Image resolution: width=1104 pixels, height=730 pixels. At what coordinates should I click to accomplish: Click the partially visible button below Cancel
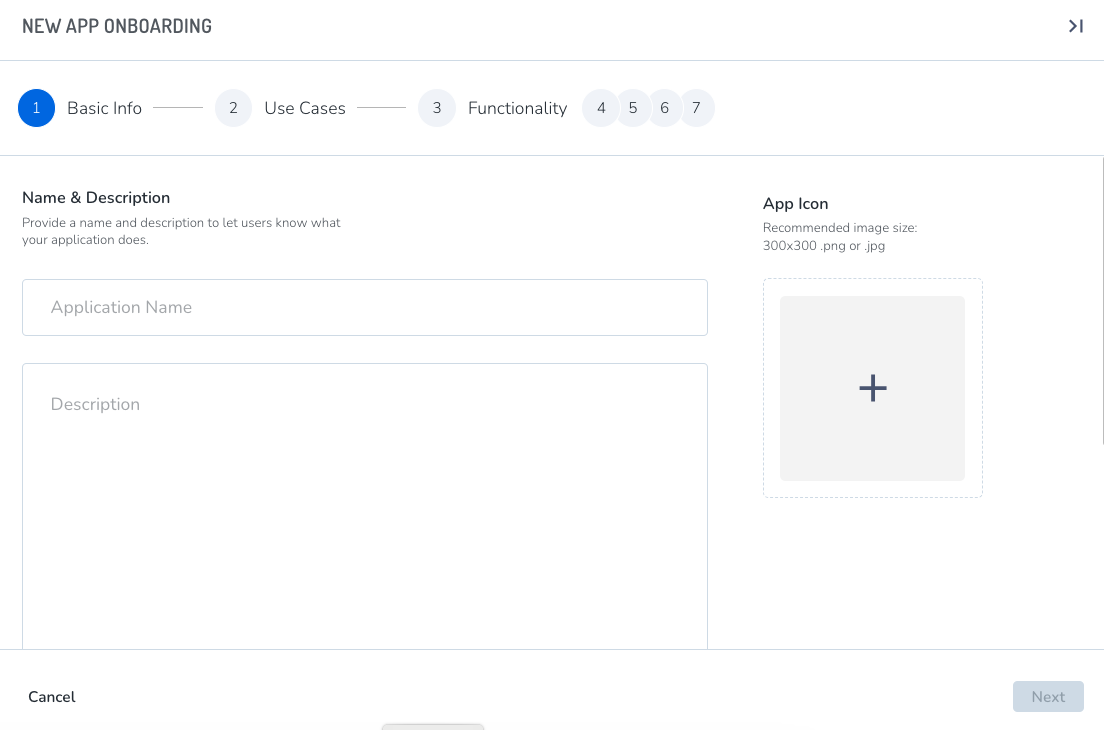(432, 727)
